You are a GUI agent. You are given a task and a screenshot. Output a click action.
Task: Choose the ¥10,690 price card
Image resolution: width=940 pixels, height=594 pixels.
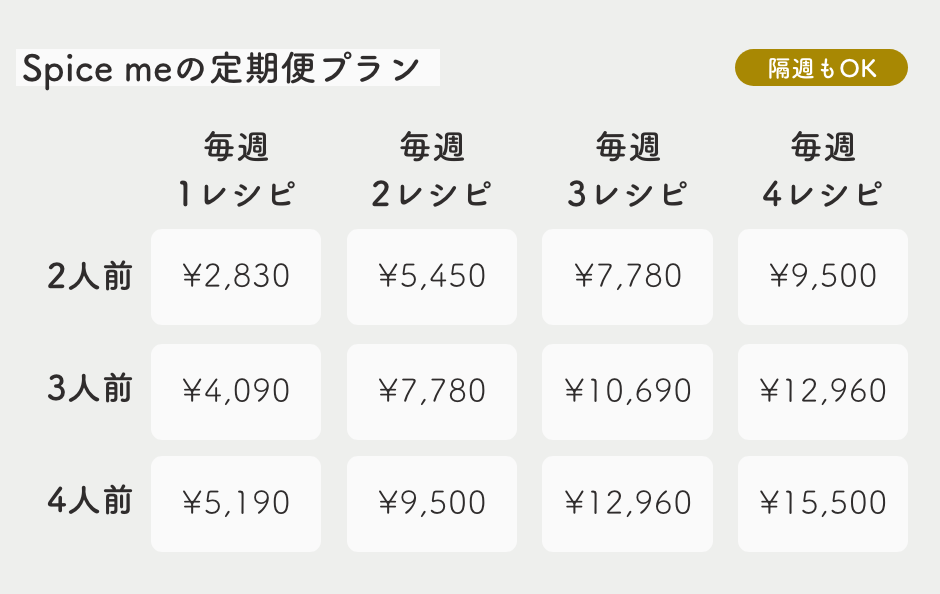(x=627, y=391)
